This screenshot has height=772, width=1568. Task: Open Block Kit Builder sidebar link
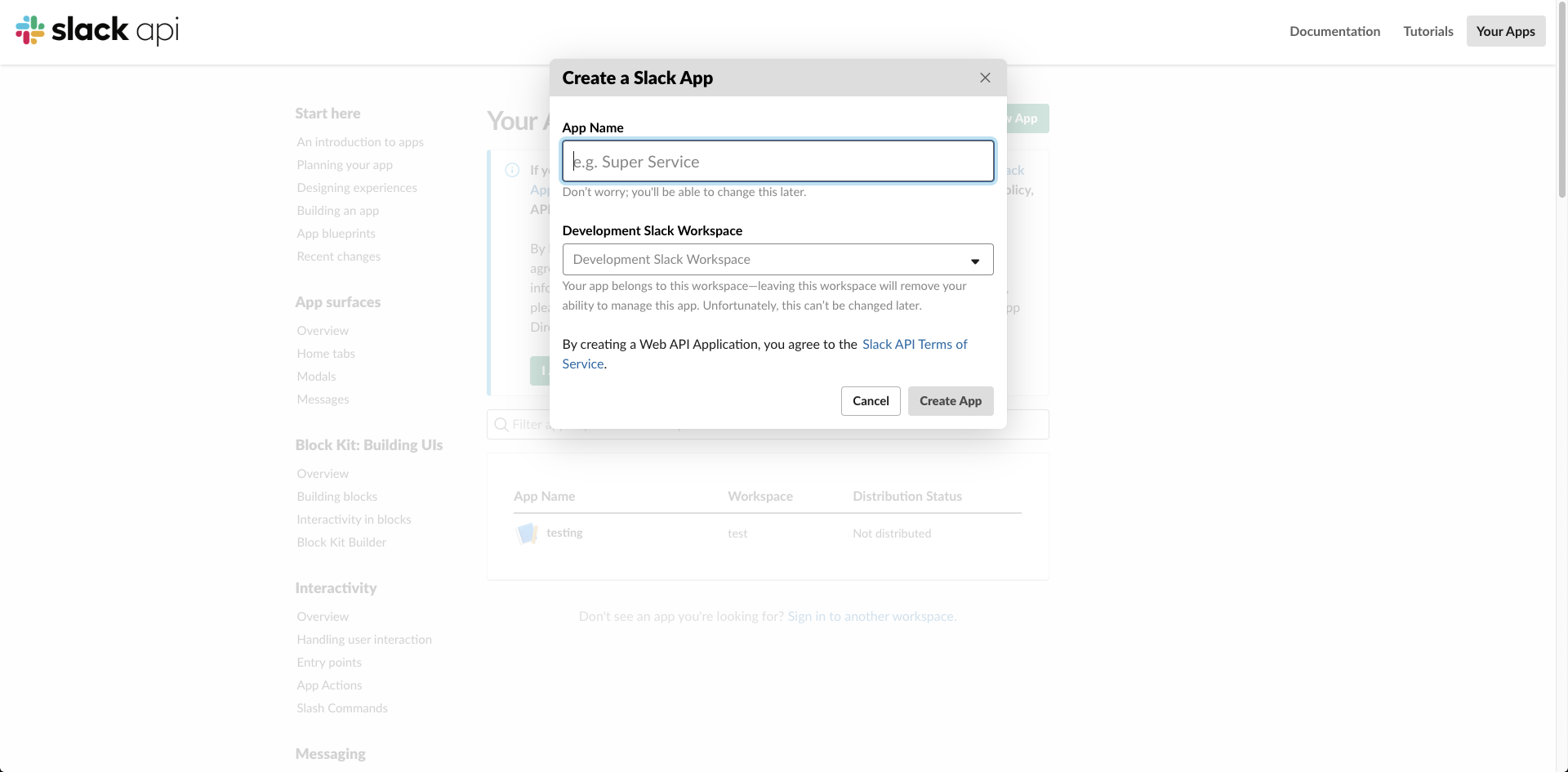click(x=341, y=542)
